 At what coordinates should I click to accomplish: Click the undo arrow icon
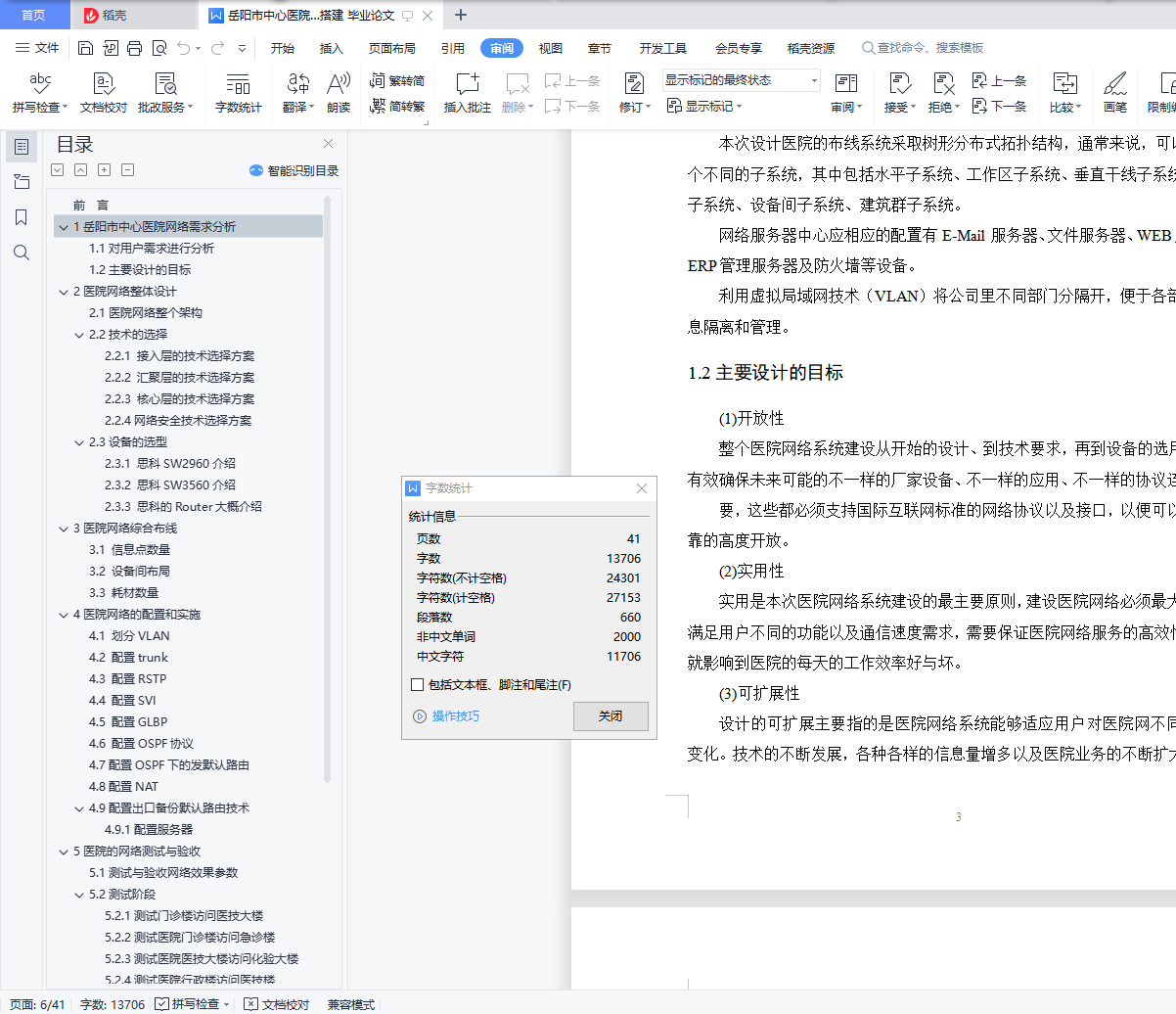184,48
